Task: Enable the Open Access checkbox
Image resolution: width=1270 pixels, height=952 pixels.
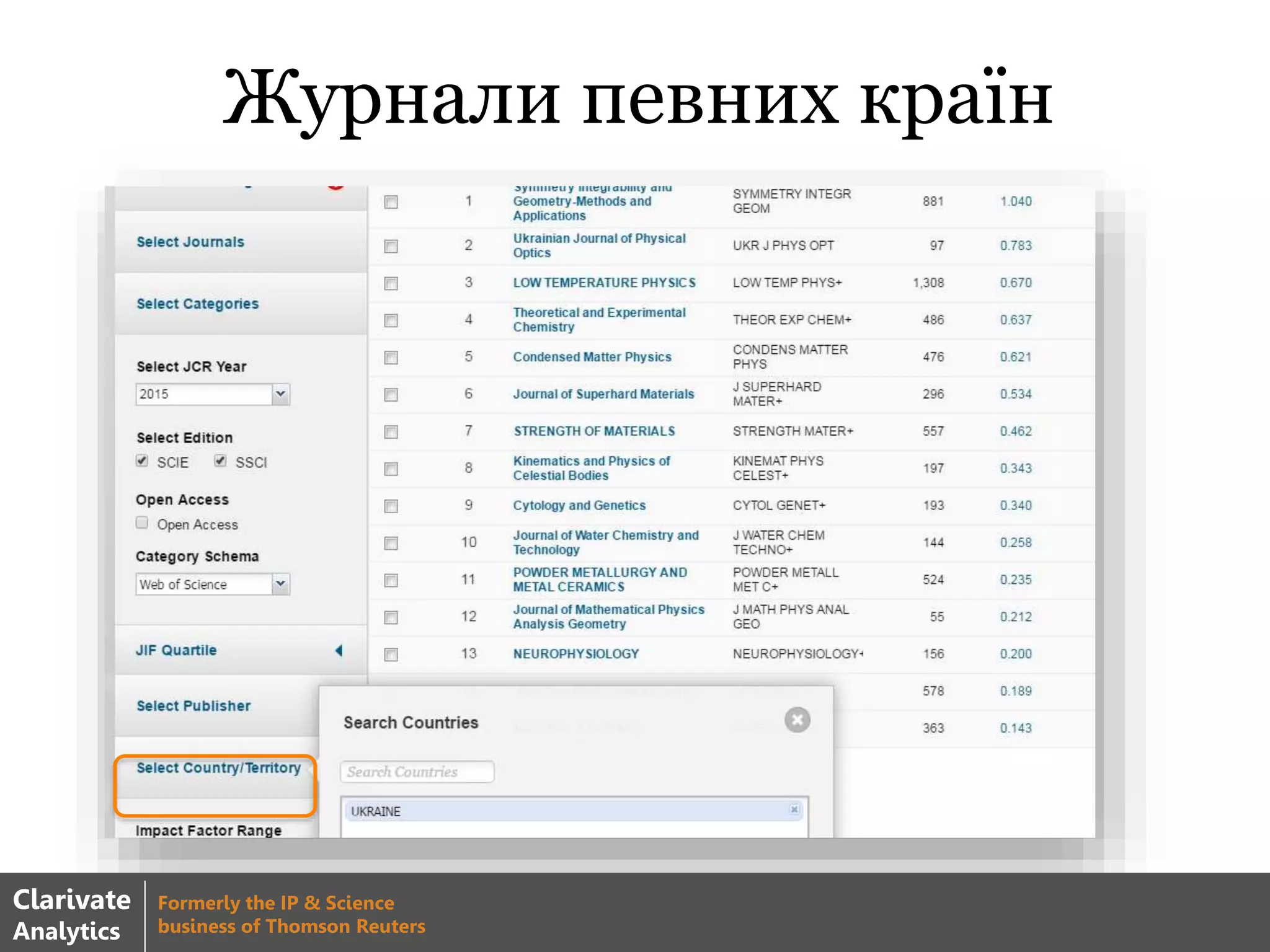Action: coord(142,522)
